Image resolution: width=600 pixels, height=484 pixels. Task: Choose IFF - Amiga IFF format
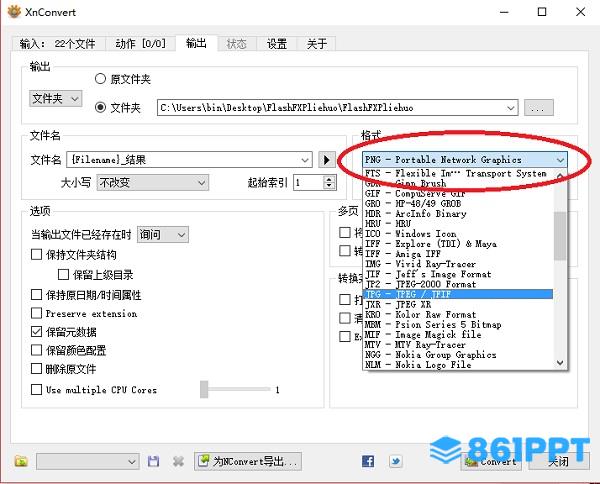(458, 254)
